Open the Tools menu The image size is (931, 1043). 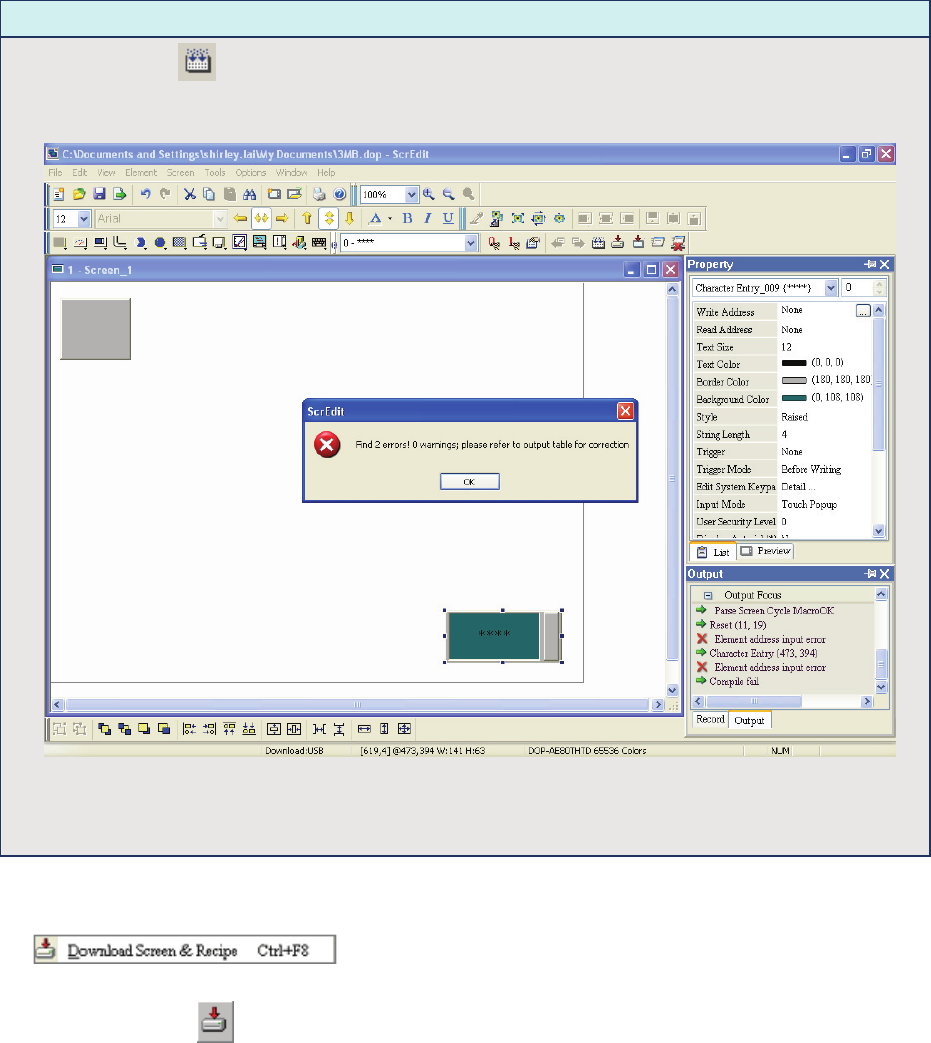215,173
